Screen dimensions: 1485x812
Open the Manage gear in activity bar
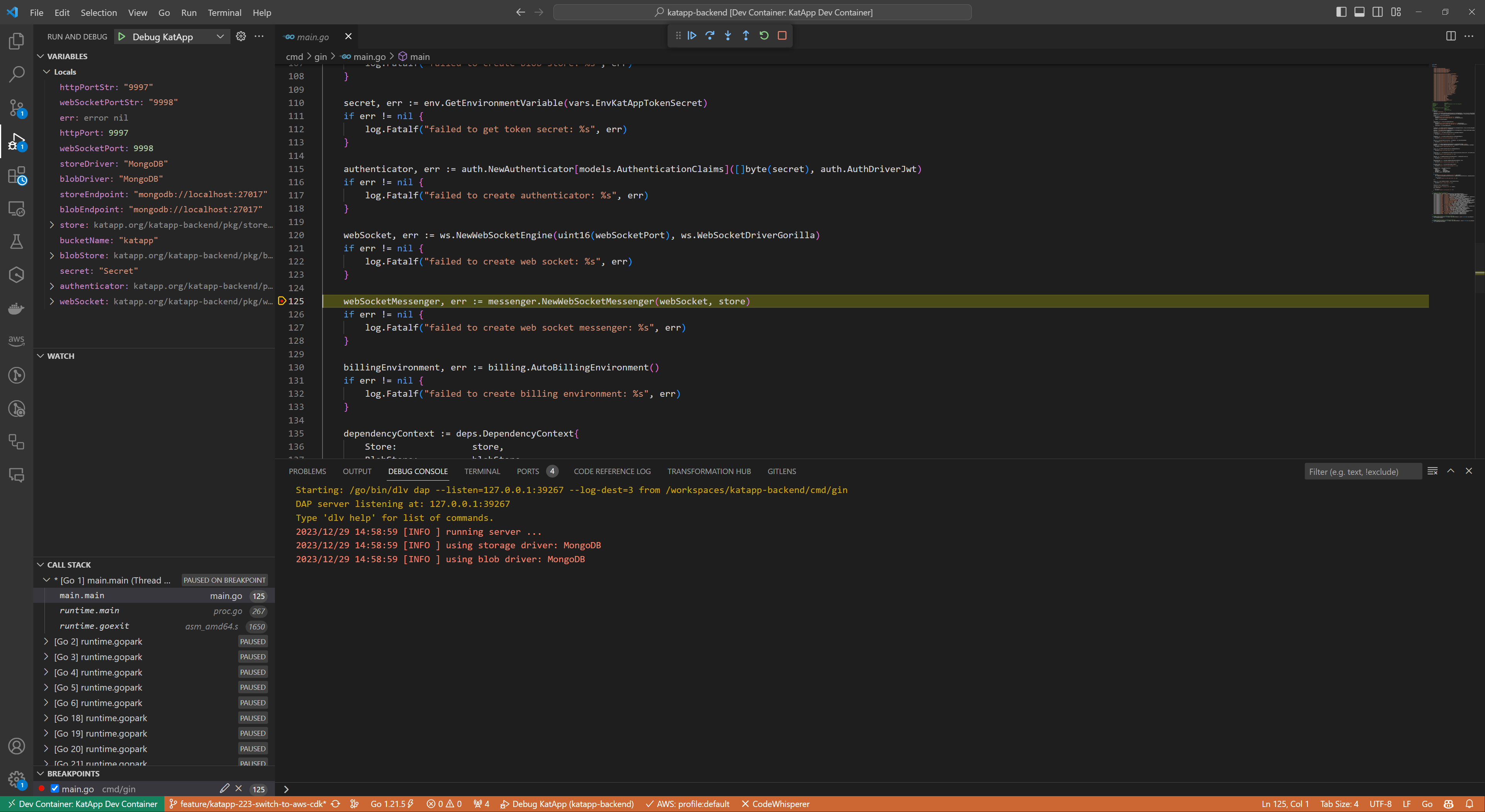click(x=17, y=780)
